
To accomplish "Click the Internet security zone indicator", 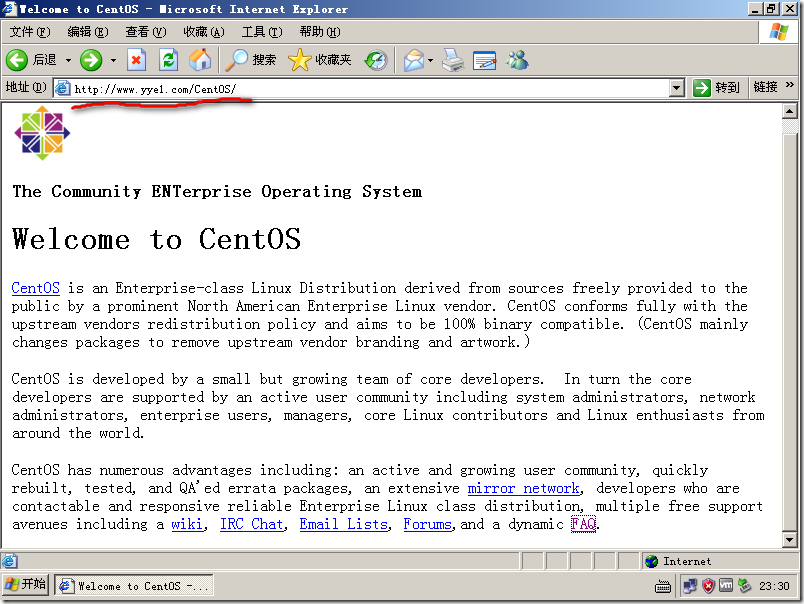I will click(718, 561).
